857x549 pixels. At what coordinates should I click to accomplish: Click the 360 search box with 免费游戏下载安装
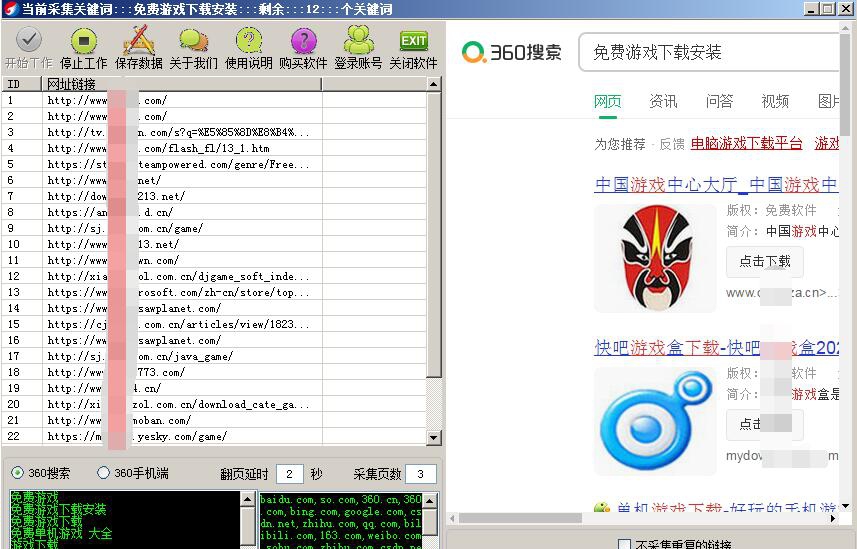pos(709,52)
